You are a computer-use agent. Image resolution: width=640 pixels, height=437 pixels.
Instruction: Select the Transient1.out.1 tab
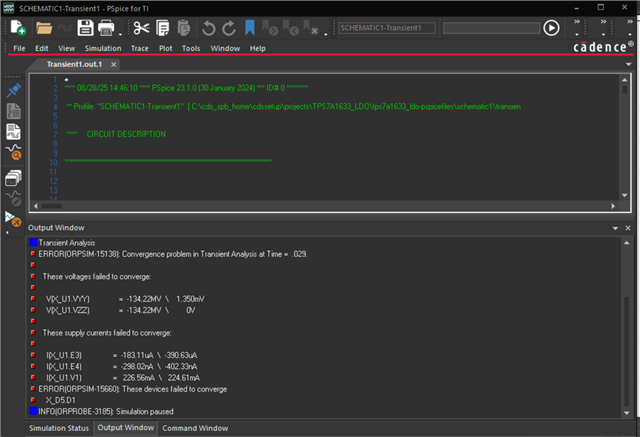[x=74, y=64]
